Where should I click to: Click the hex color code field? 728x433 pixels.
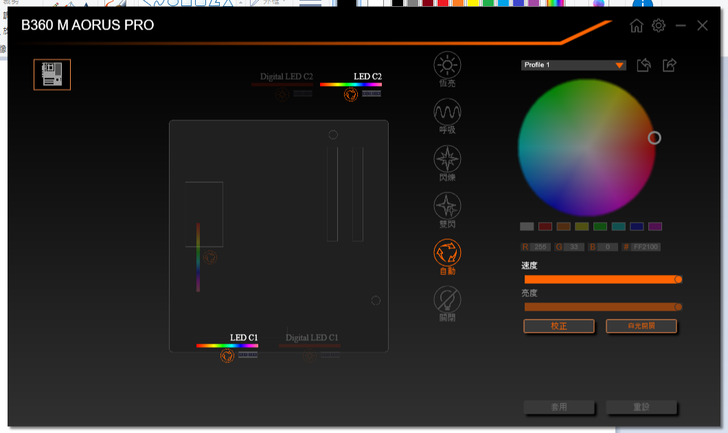646,247
